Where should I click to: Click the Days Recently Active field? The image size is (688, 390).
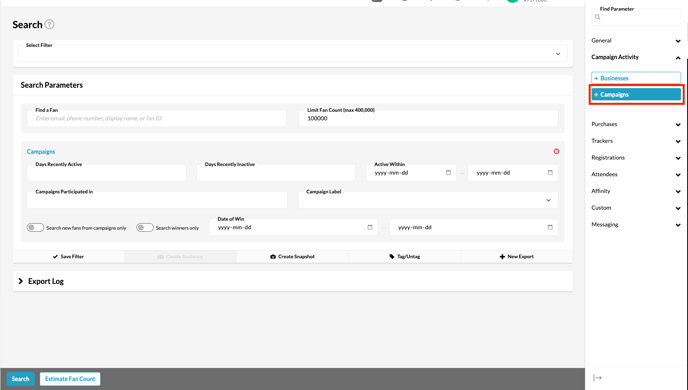click(107, 172)
